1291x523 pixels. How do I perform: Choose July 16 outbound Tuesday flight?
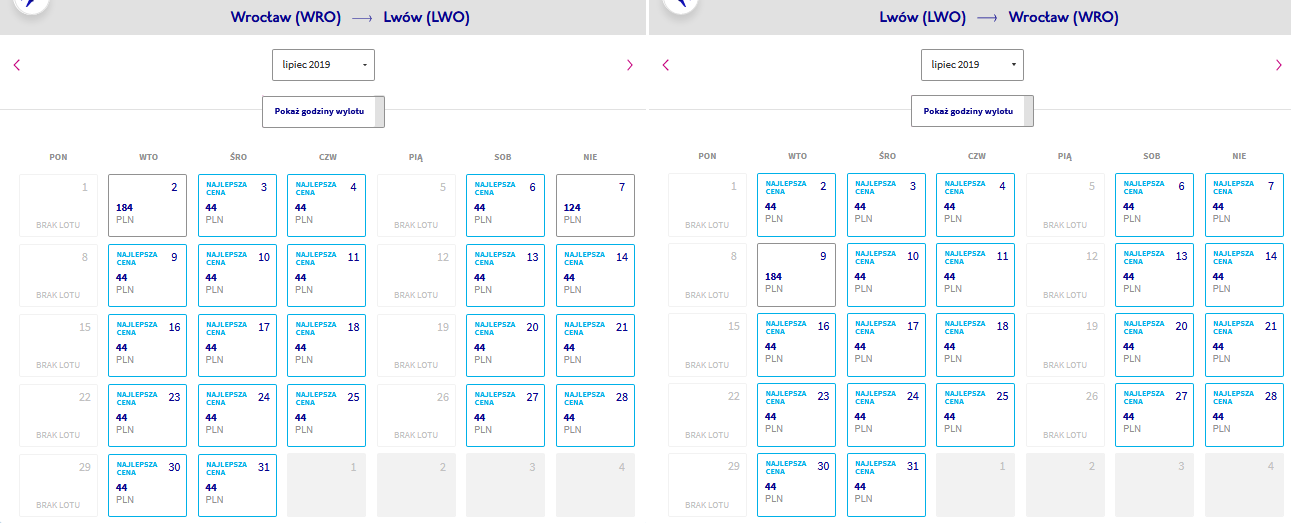click(x=147, y=346)
